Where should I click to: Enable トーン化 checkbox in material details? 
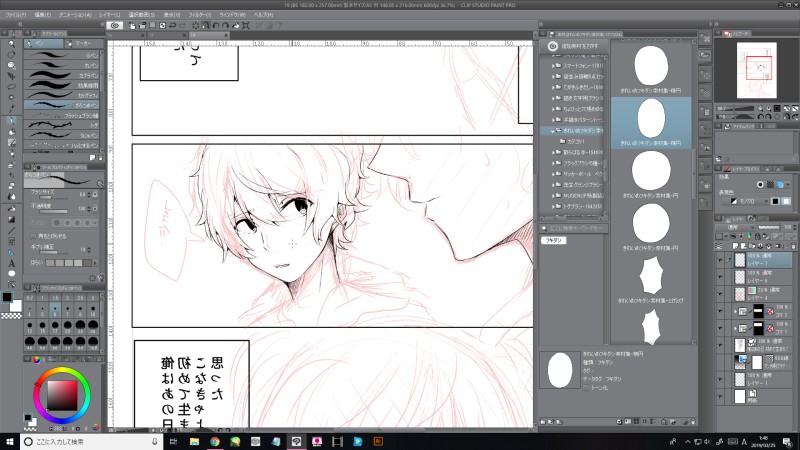(x=586, y=388)
